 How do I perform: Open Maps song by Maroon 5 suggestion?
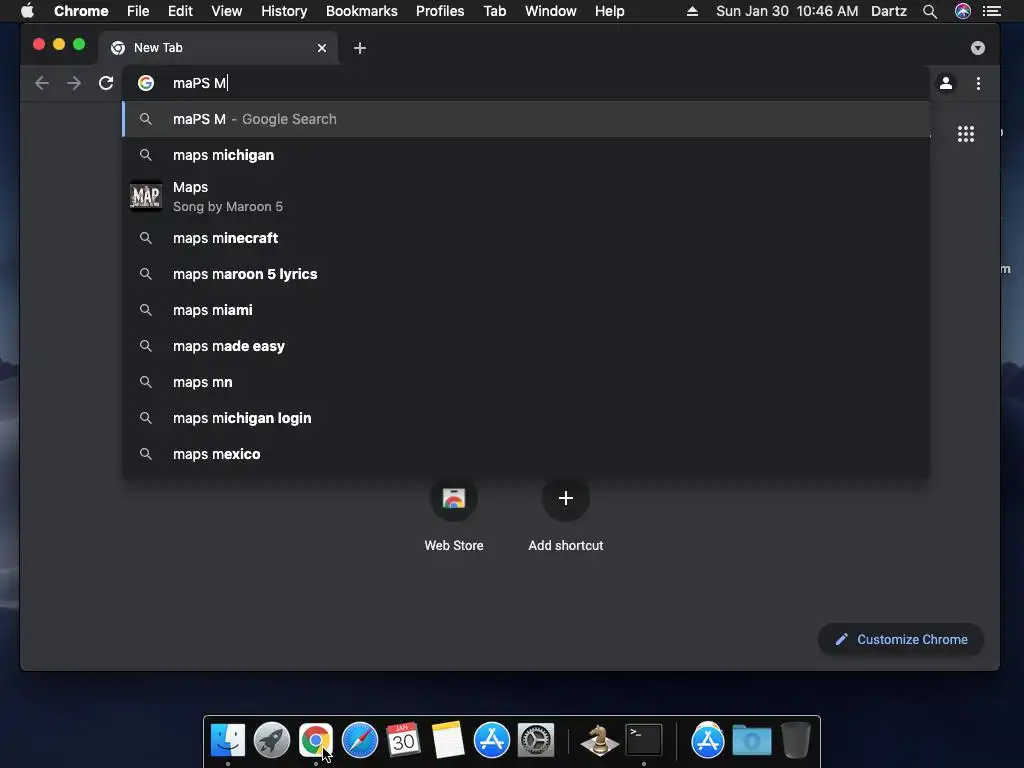[526, 197]
